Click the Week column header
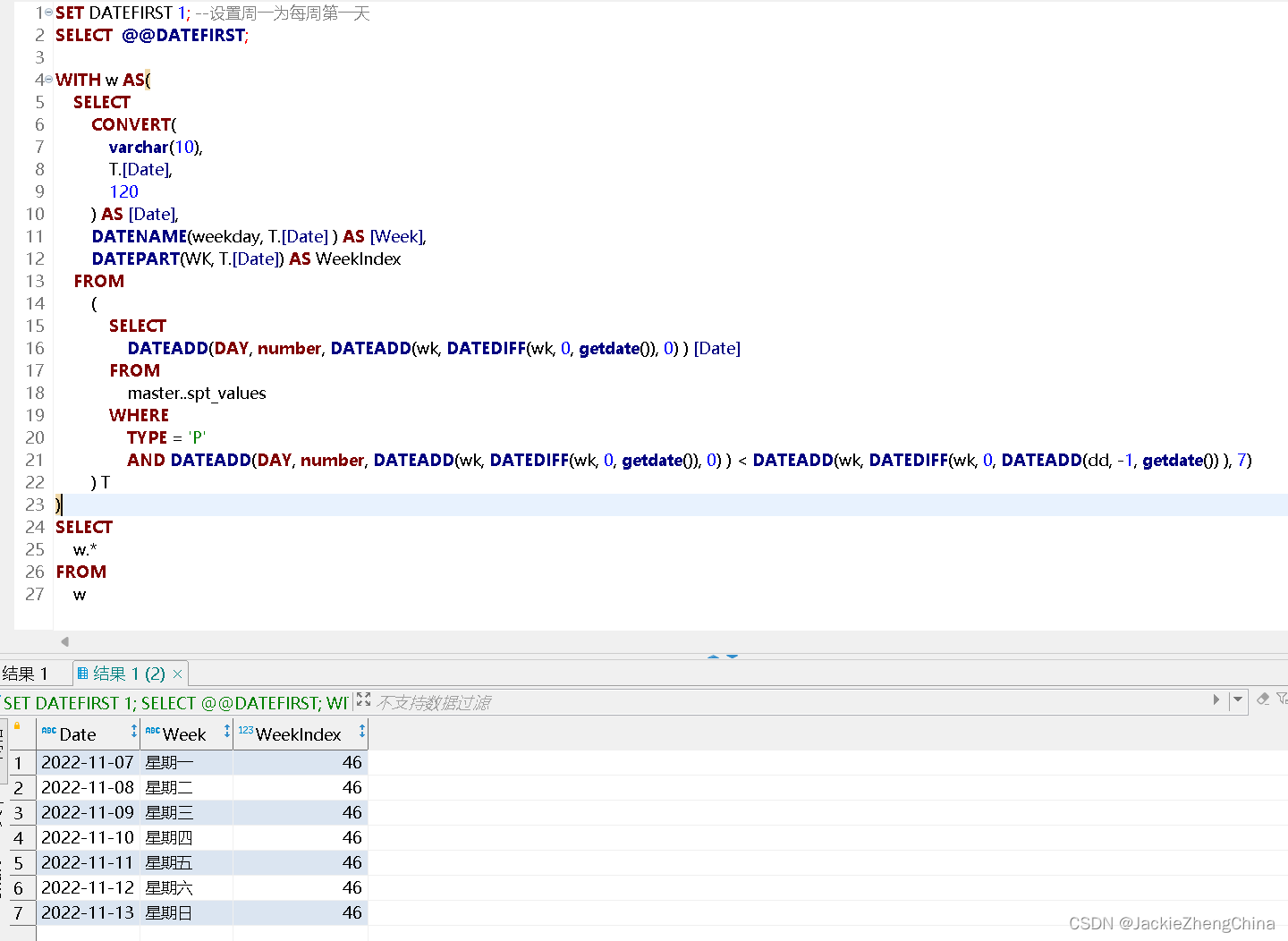 click(184, 734)
